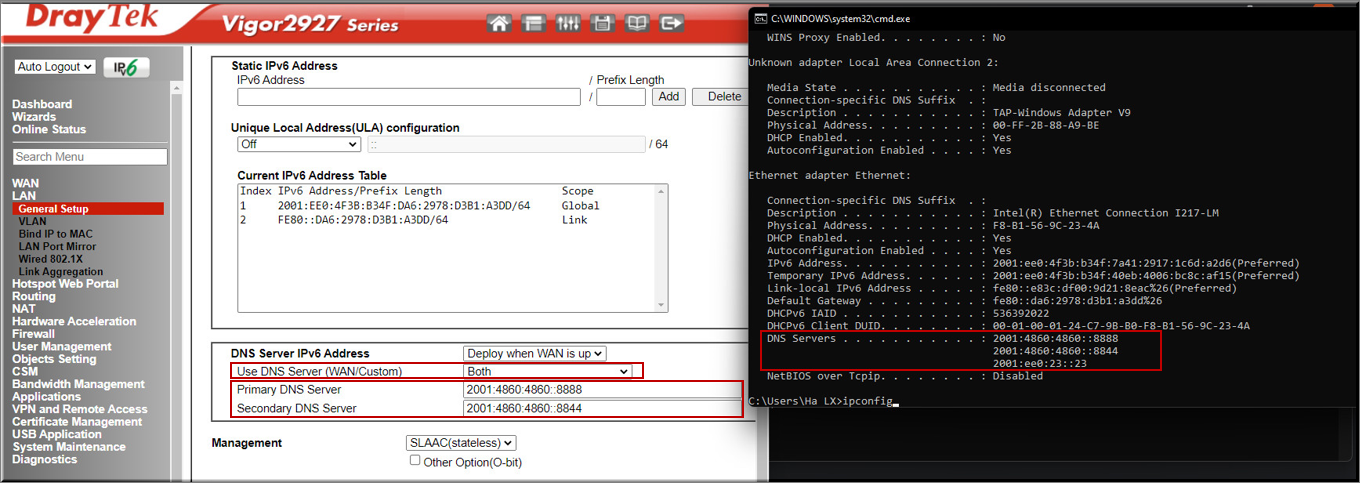Open the book manual icon

pyautogui.click(x=637, y=23)
